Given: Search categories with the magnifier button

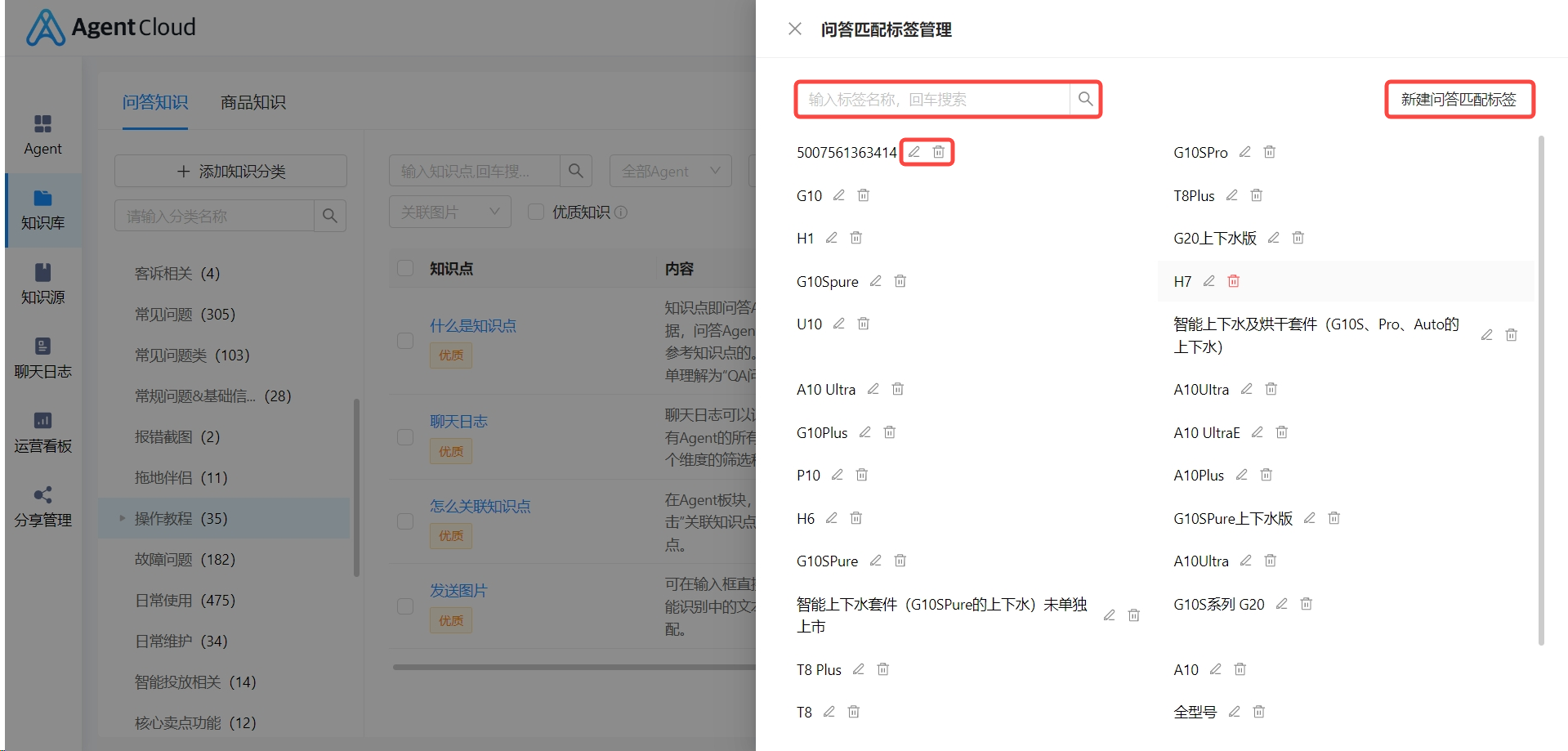Looking at the screenshot, I should [330, 216].
